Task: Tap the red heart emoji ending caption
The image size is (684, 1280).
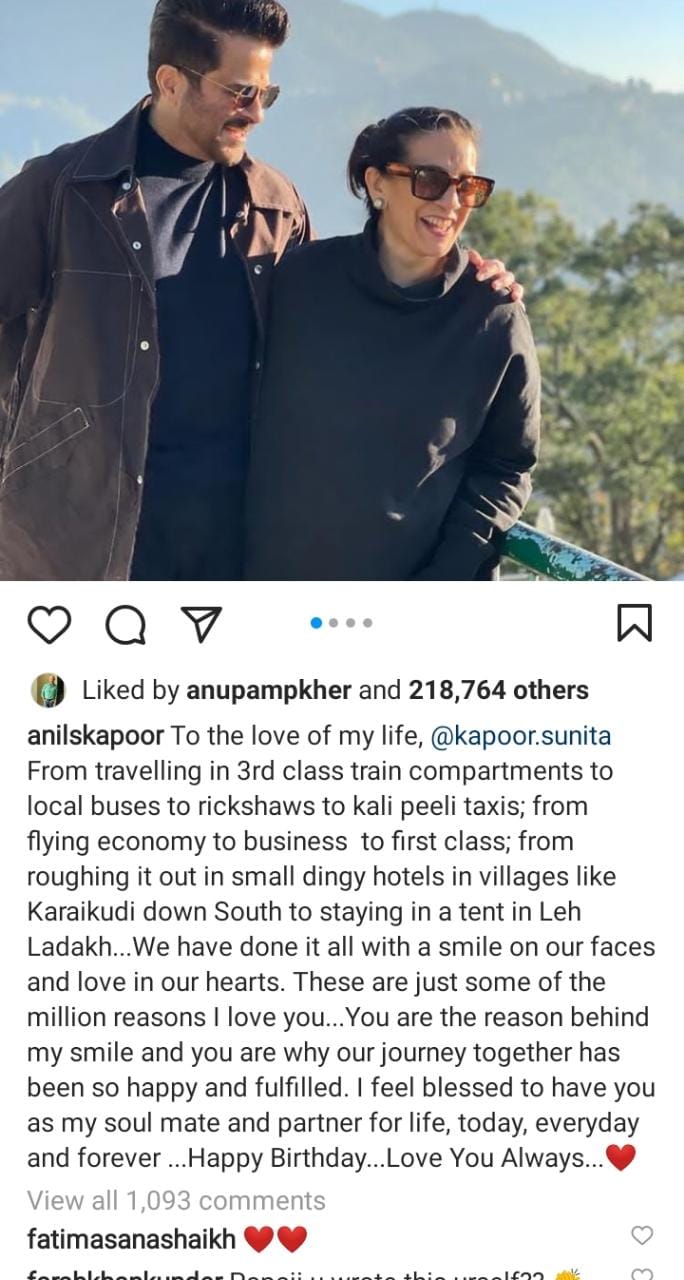Action: (621, 1158)
